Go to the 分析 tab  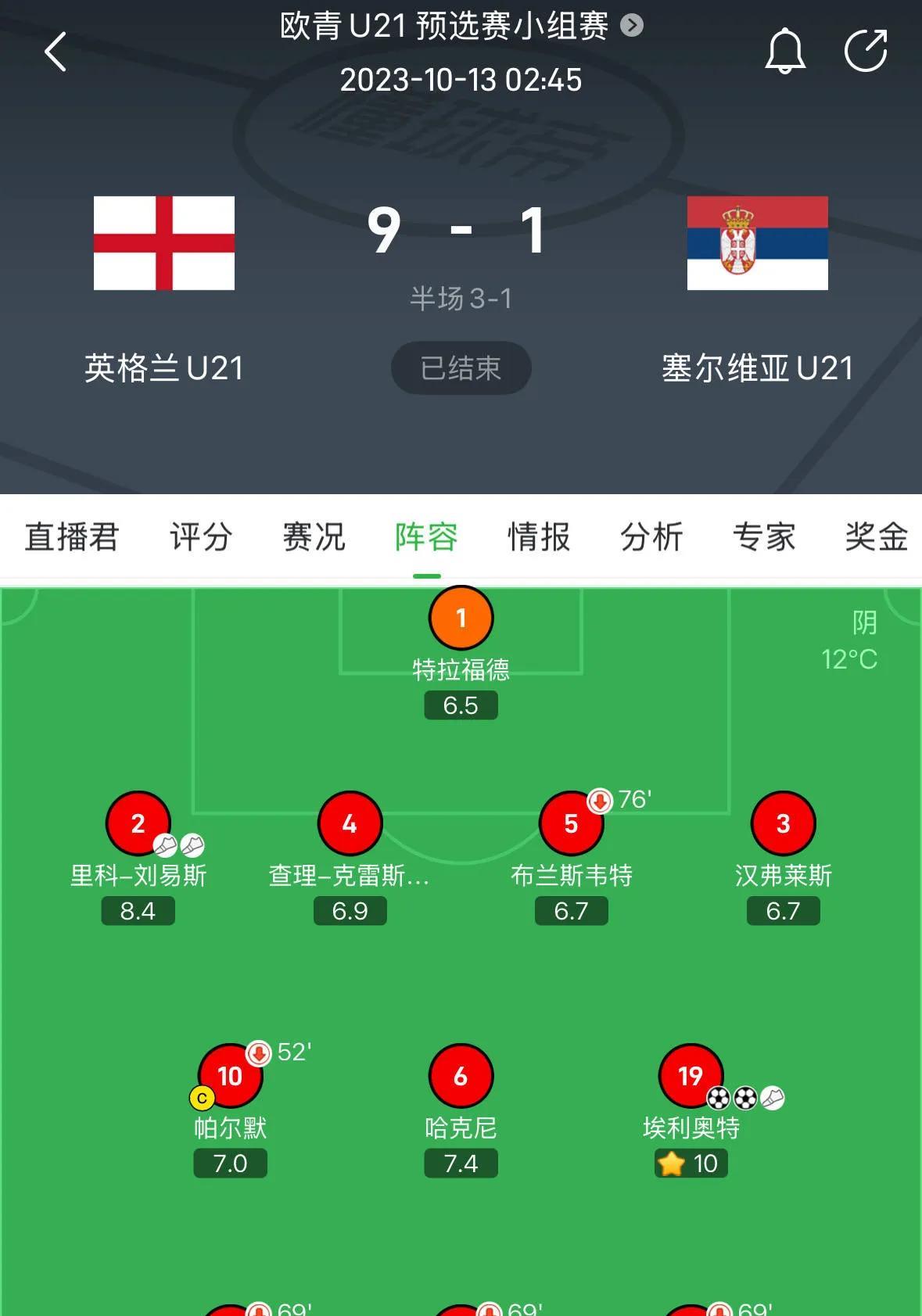(651, 537)
